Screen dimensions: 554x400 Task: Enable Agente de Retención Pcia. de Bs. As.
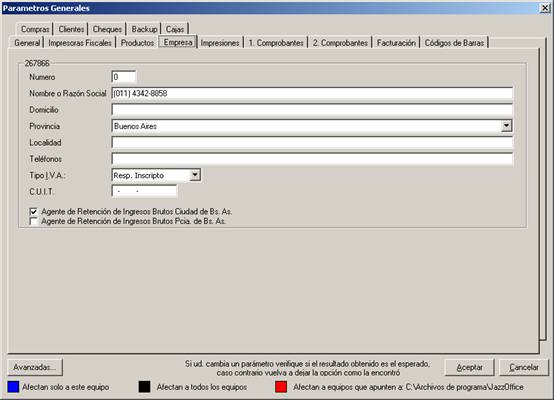click(34, 222)
